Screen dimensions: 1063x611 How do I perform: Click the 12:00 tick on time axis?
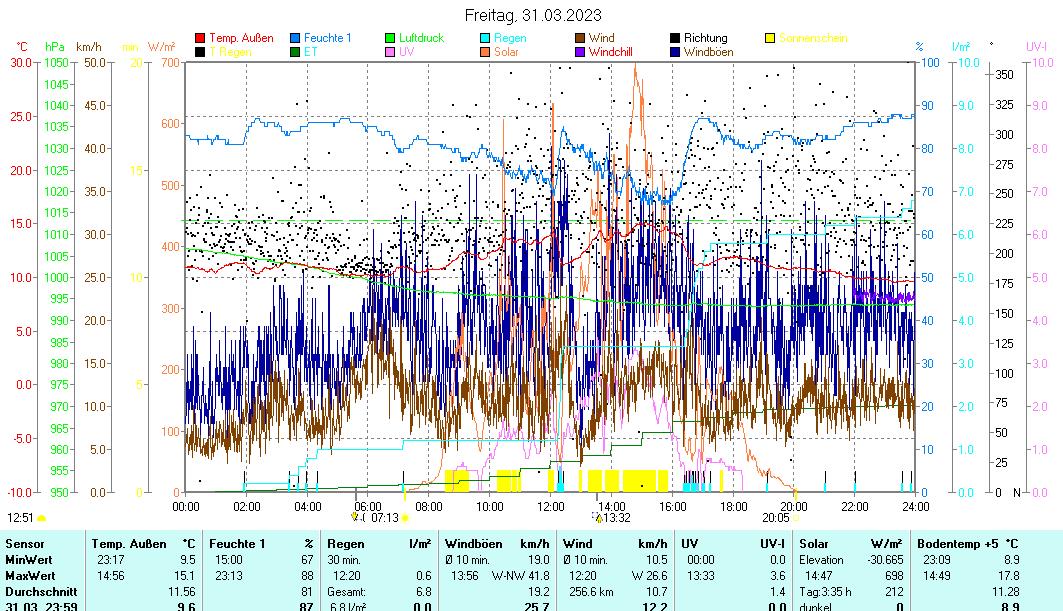point(550,506)
